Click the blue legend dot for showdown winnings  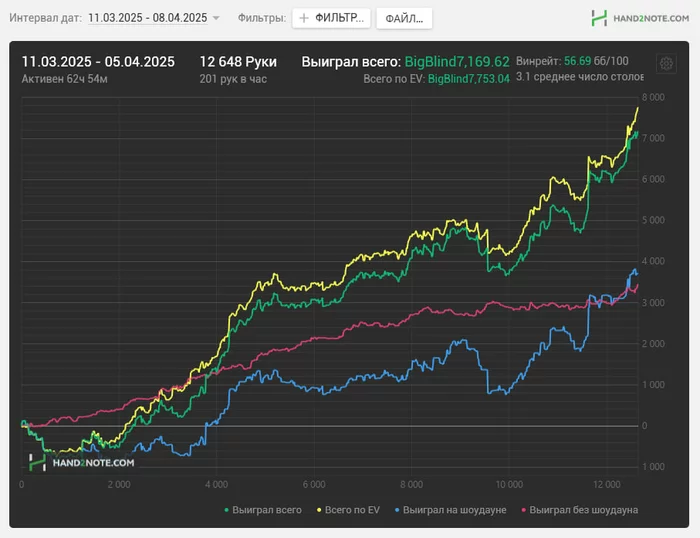397,510
